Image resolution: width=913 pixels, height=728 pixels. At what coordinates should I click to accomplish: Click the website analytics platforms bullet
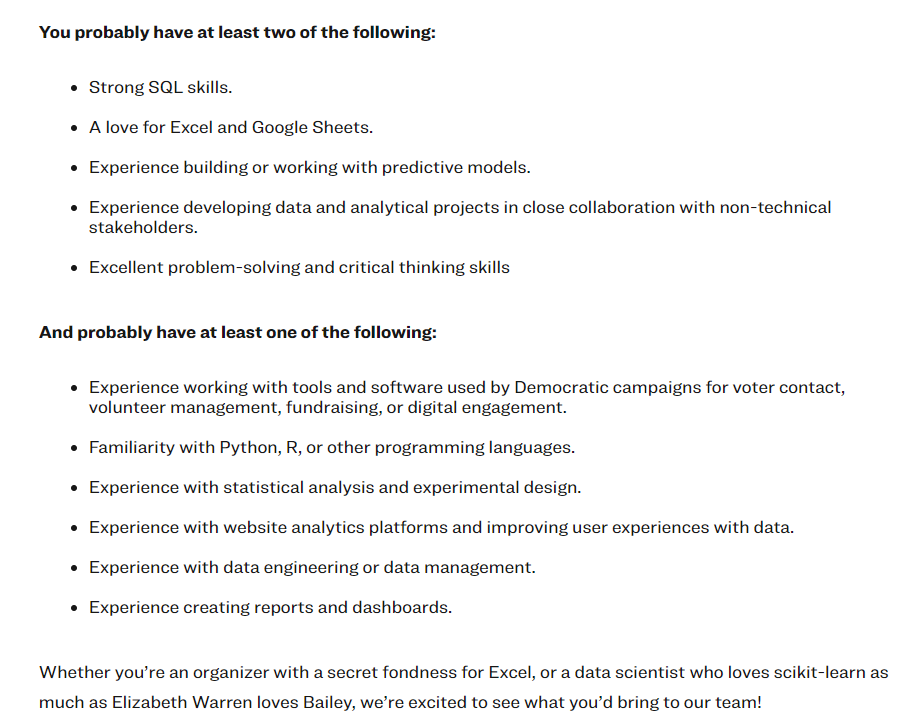441,527
